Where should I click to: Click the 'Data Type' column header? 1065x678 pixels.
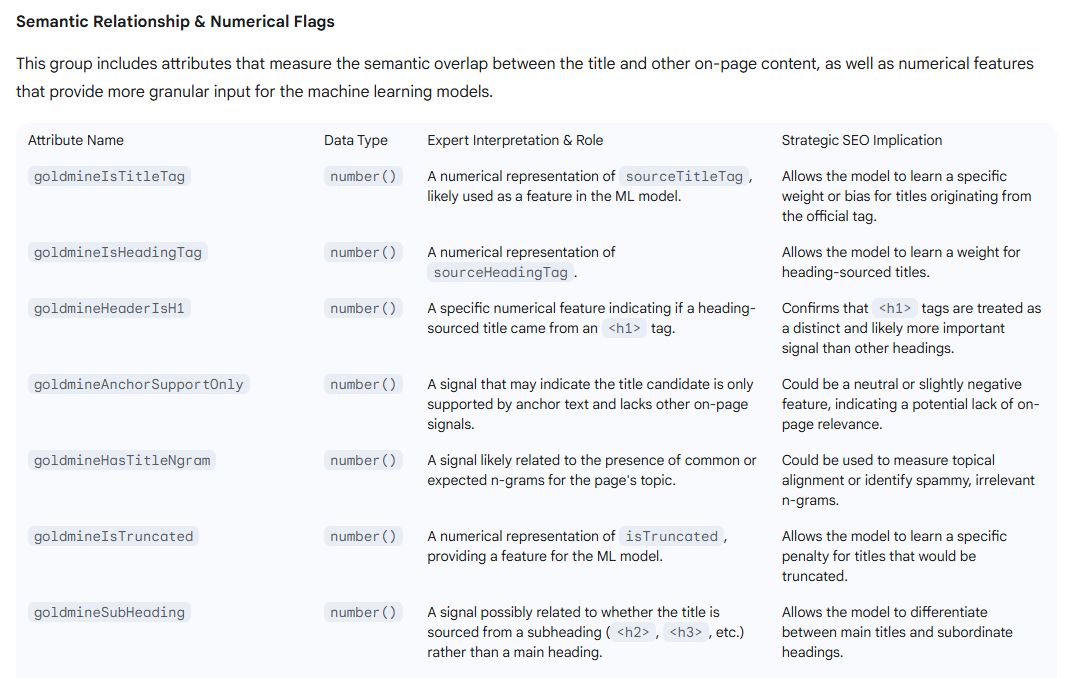click(x=356, y=141)
